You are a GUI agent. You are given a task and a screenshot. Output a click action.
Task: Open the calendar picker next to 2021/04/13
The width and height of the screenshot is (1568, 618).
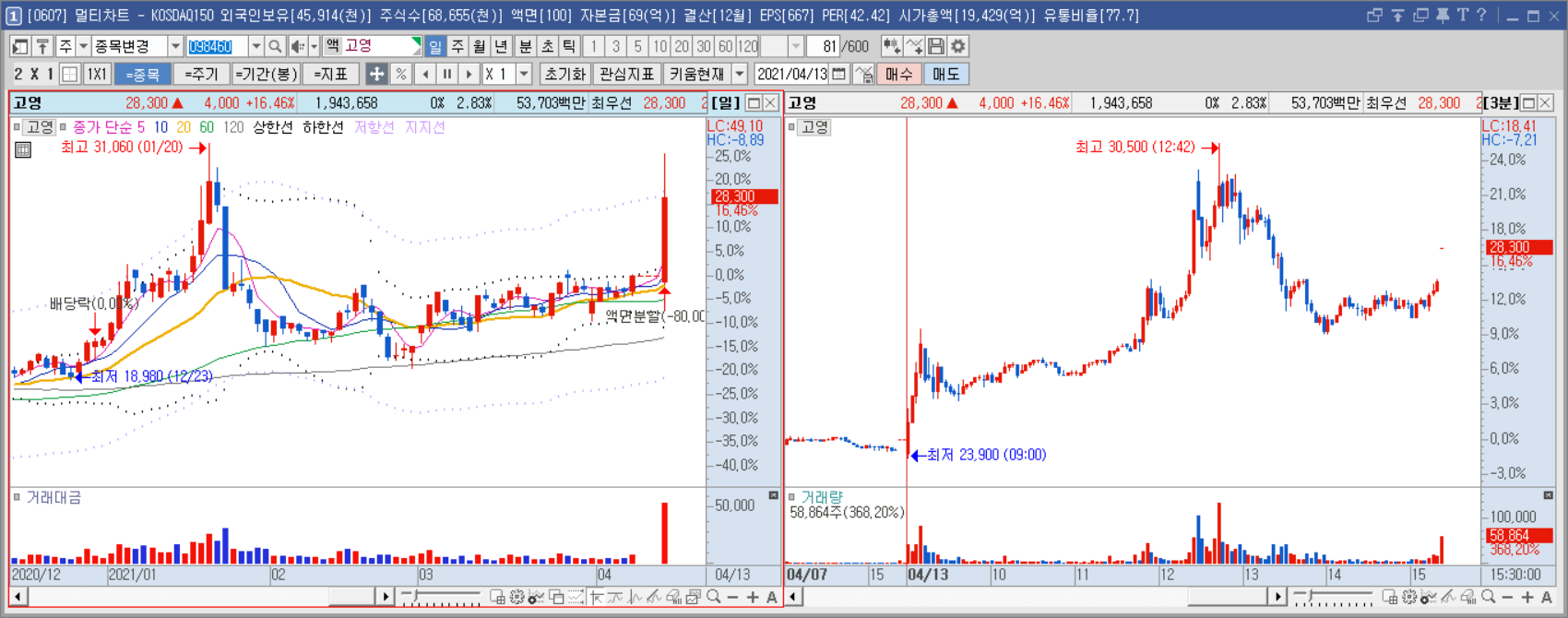[839, 74]
